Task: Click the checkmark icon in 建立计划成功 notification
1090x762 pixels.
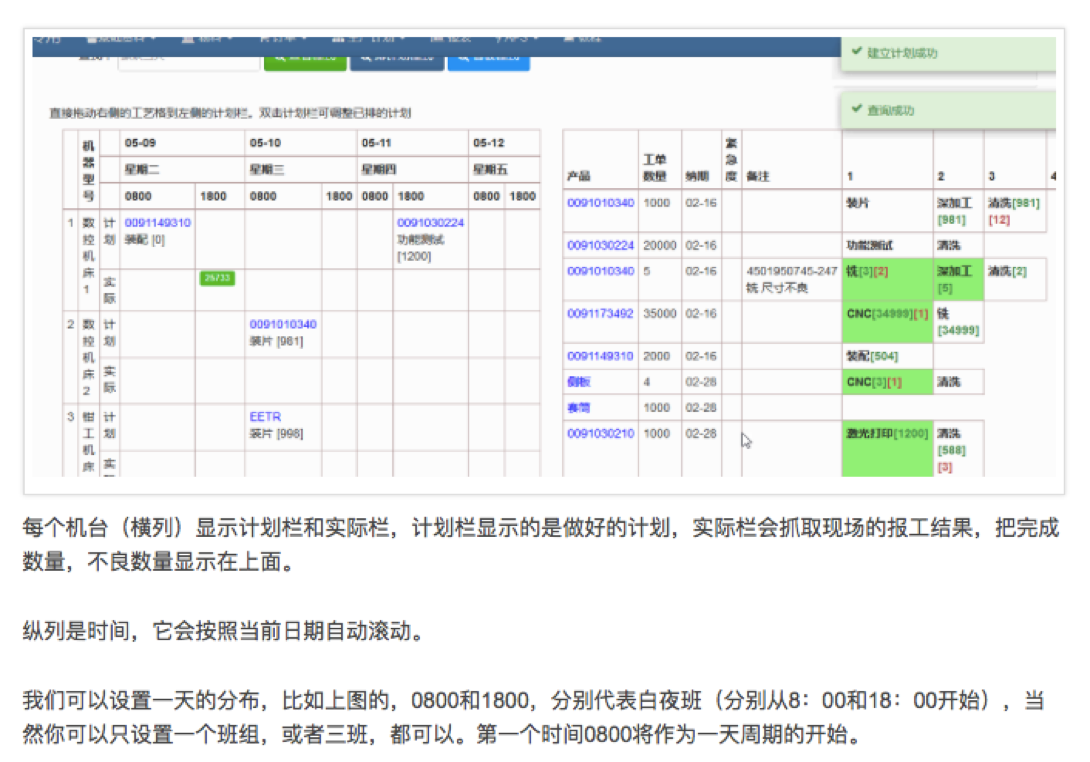Action: click(856, 52)
